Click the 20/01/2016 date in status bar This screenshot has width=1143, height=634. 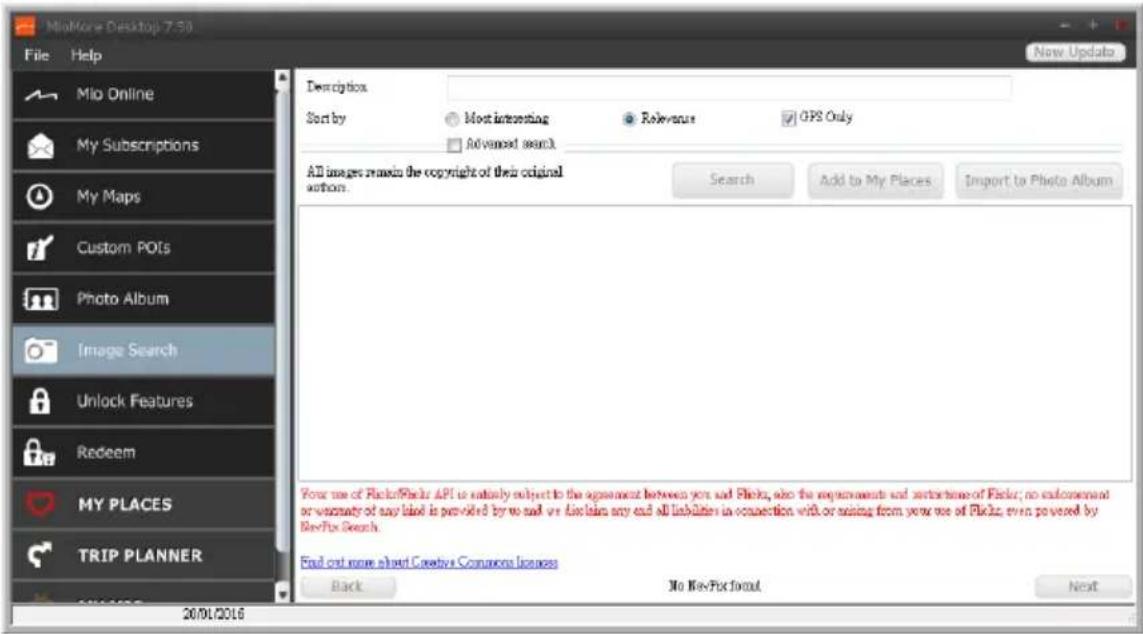coord(214,614)
